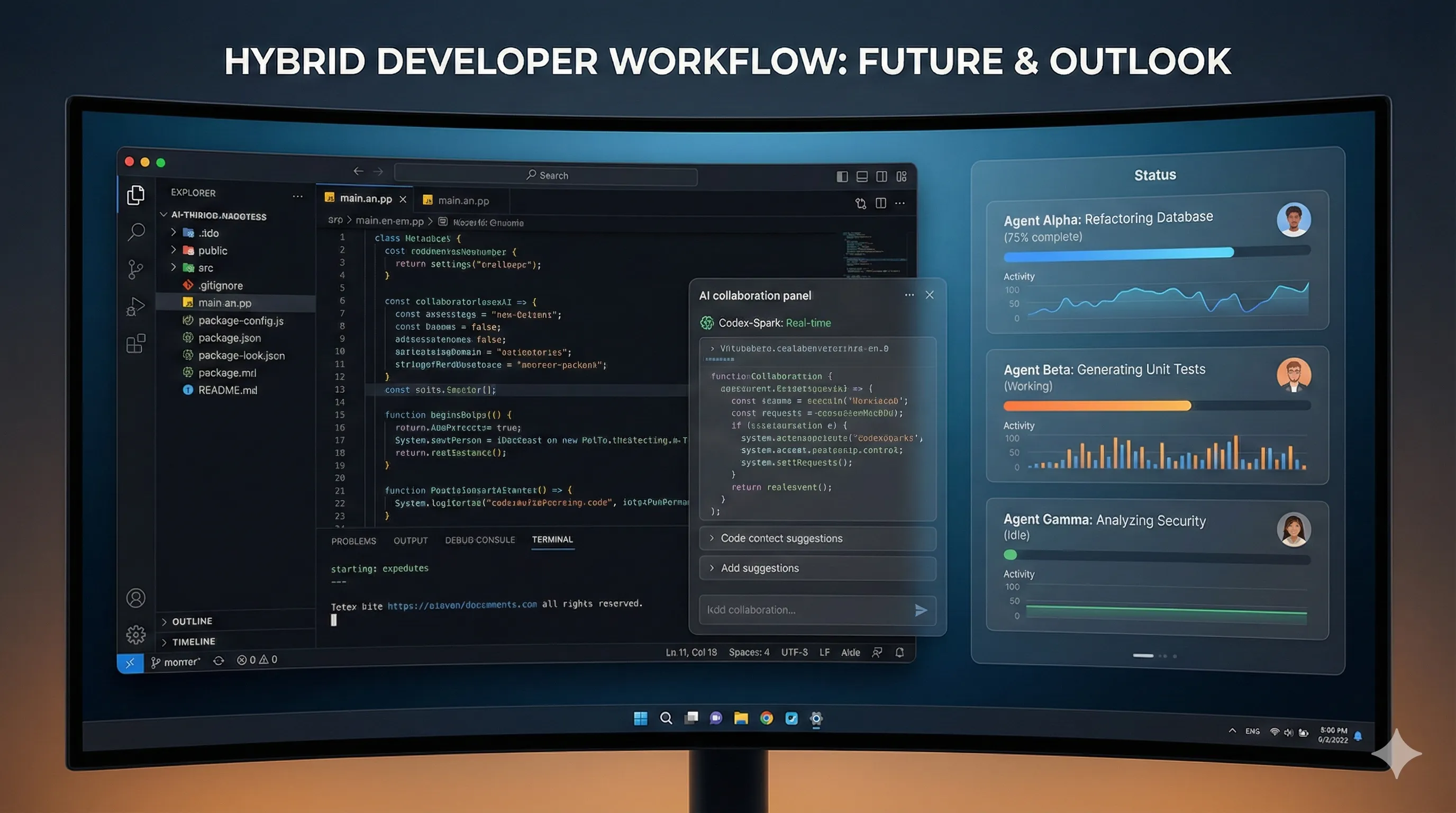Switch to the PROBLEMS panel tab
Viewport: 1456px width, 813px height.
pos(353,541)
